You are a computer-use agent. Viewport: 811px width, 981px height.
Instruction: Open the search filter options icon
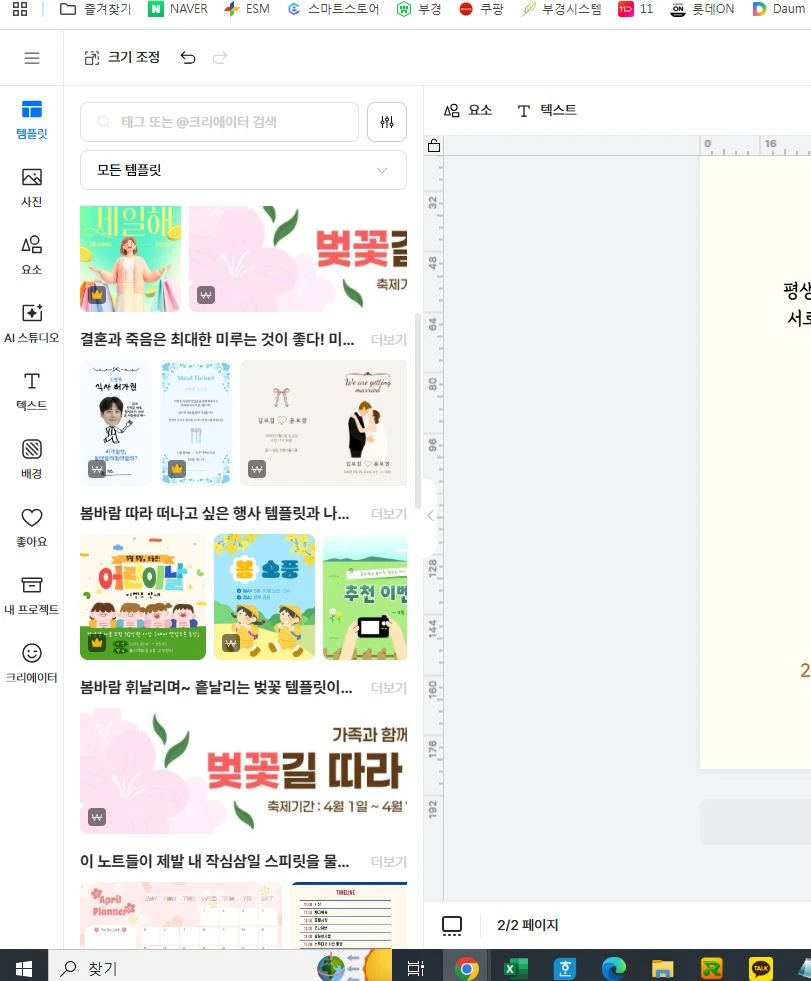(387, 122)
